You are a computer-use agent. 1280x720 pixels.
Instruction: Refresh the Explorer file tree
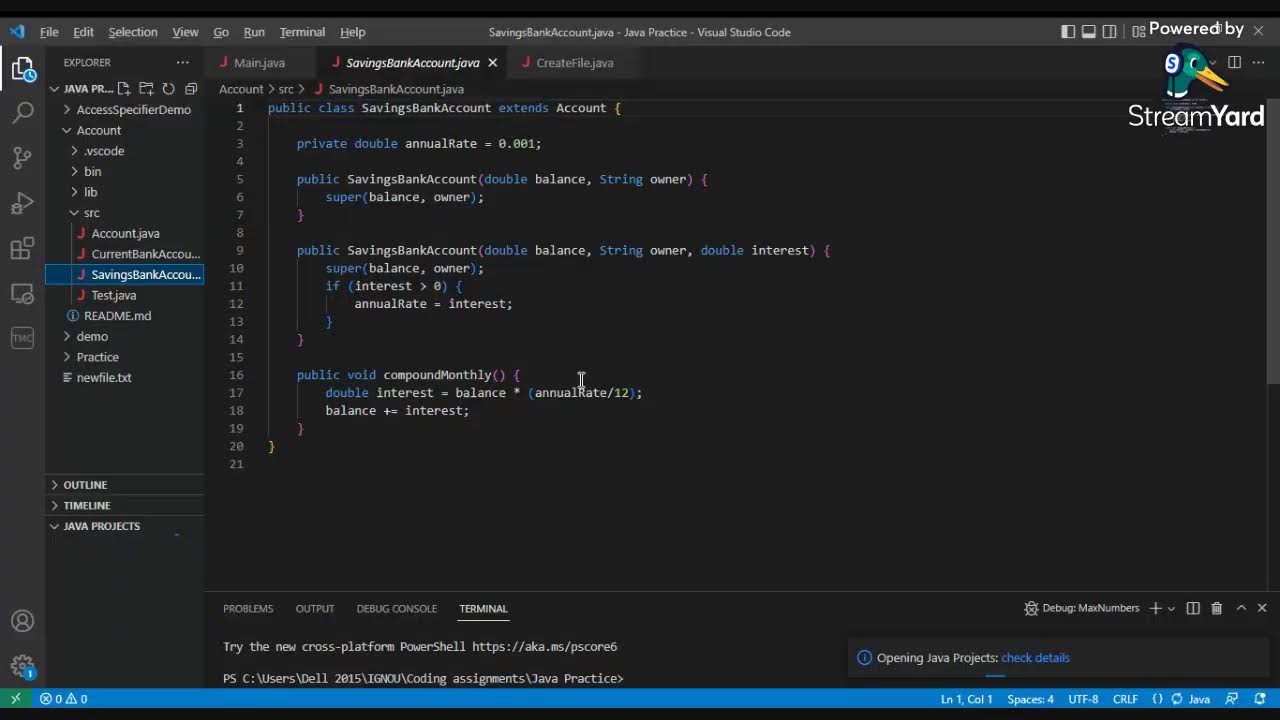[168, 89]
